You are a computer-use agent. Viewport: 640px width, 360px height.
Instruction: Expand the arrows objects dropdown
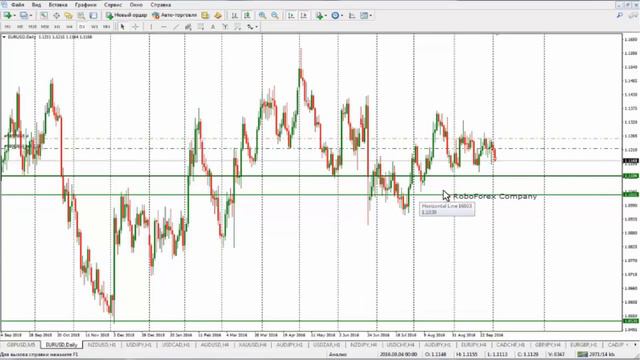tap(256, 27)
